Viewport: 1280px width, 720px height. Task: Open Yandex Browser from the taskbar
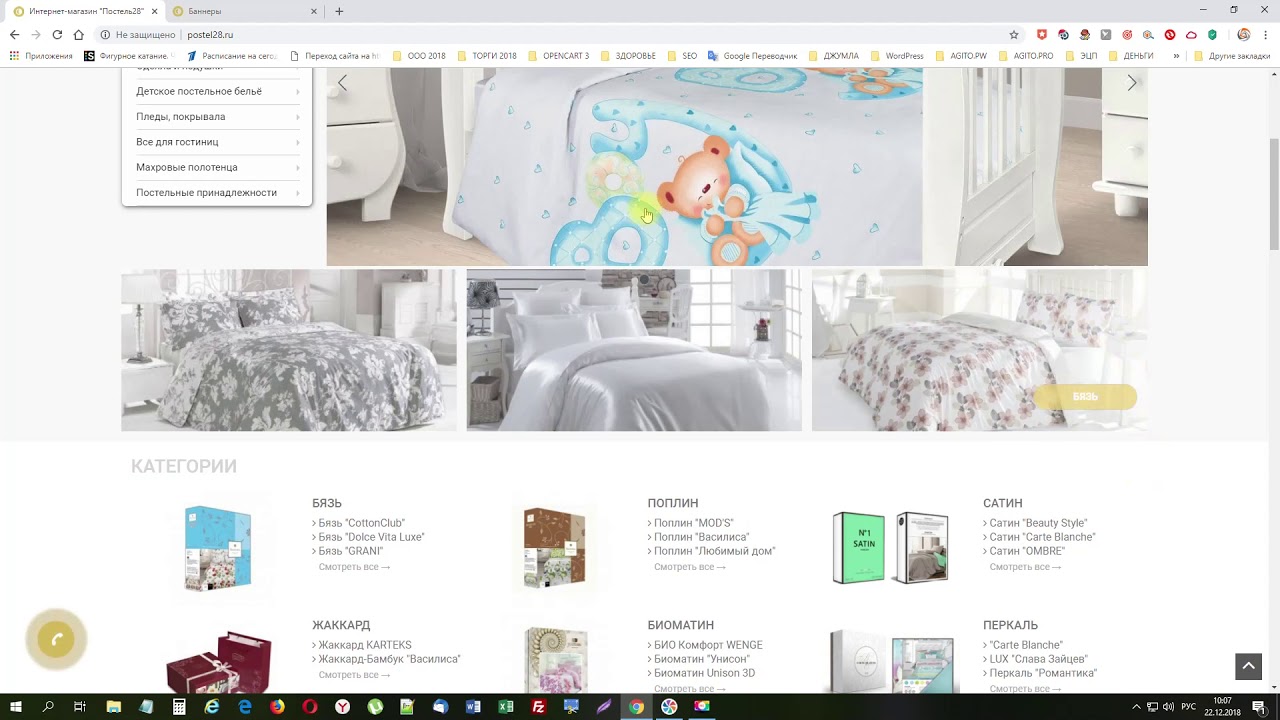[342, 706]
